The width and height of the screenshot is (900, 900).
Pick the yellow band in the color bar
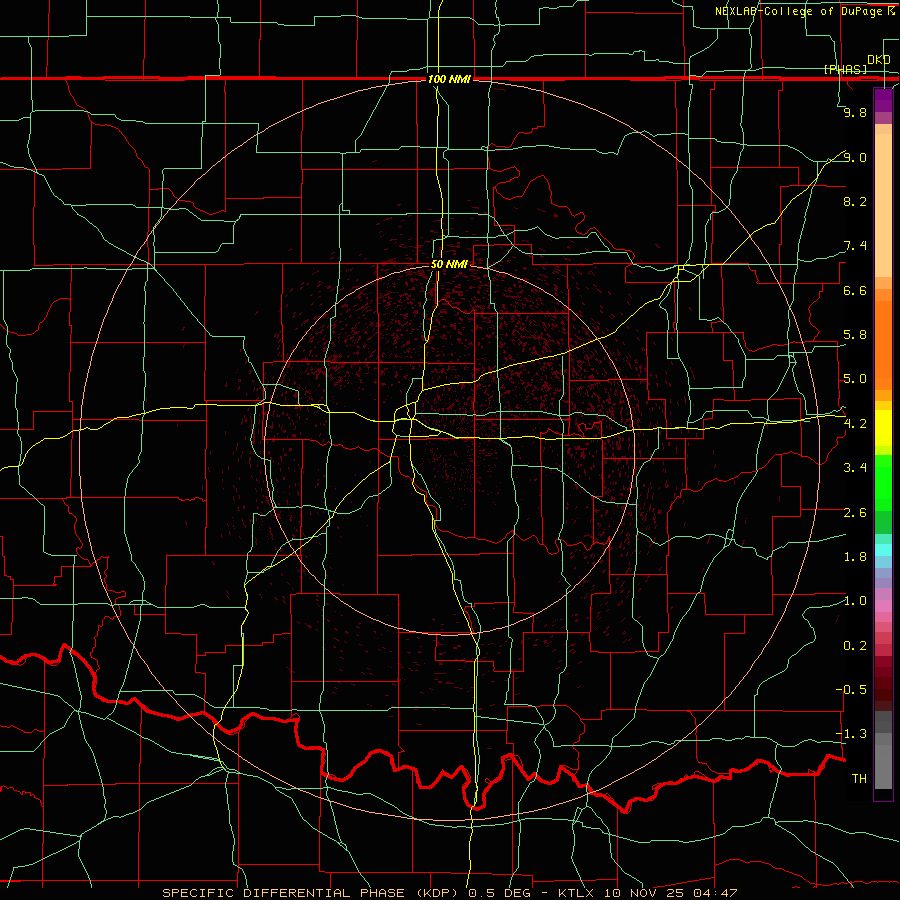pyautogui.click(x=883, y=428)
